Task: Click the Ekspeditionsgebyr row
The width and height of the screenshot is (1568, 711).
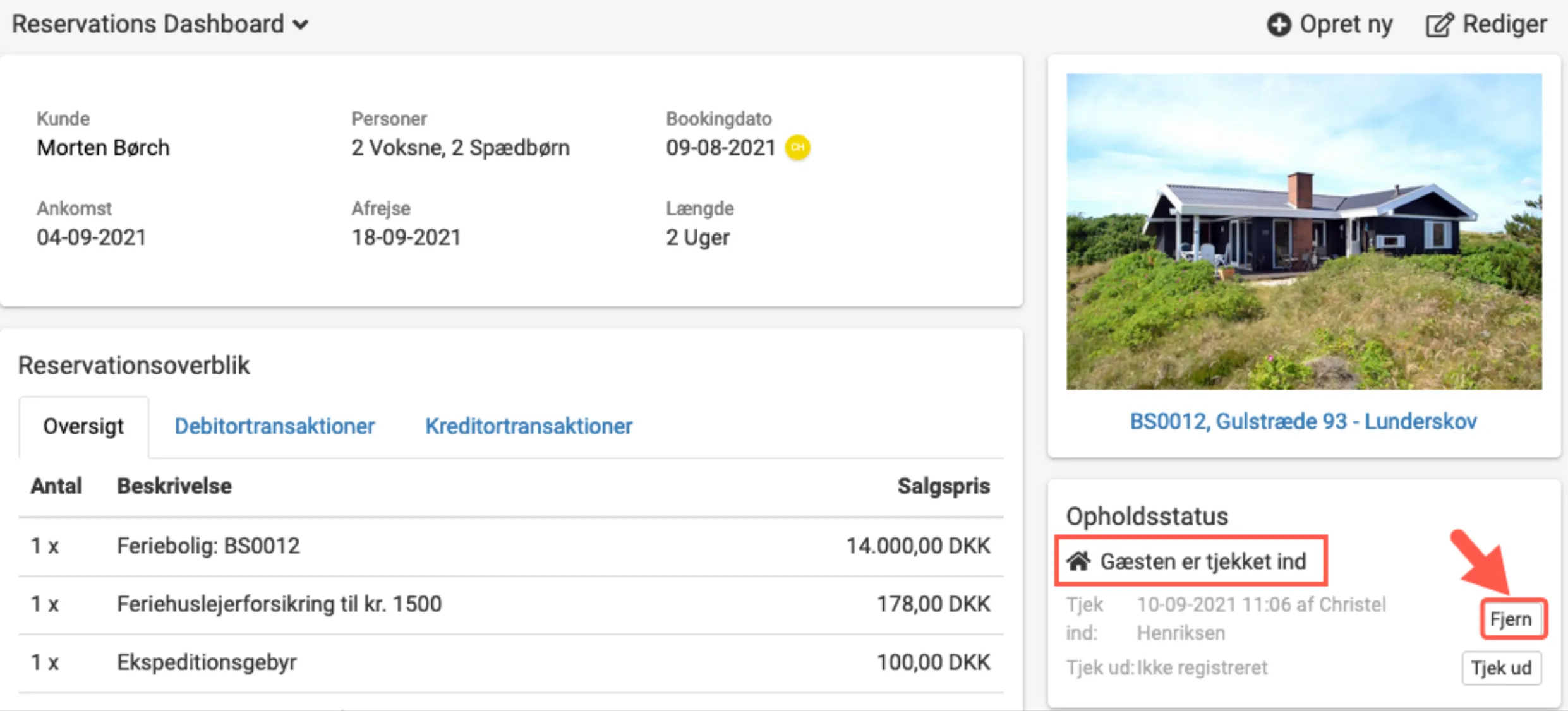Action: pos(207,662)
